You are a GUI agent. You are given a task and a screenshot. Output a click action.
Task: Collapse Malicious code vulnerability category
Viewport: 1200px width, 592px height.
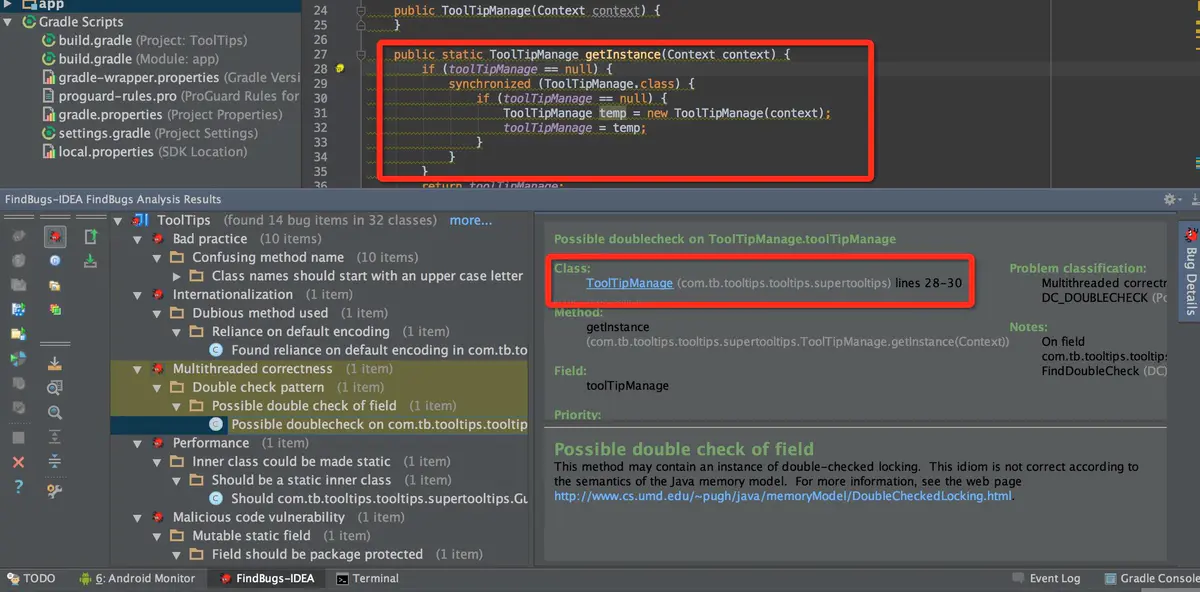point(138,517)
